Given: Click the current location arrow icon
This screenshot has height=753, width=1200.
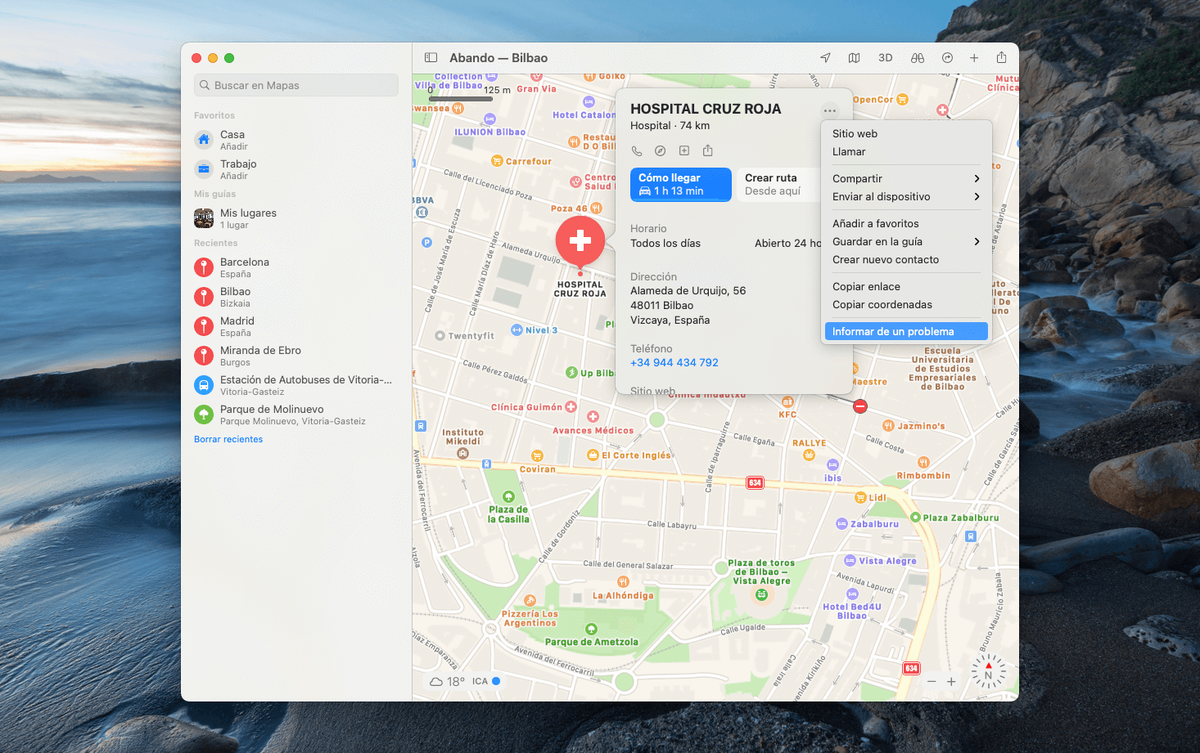Looking at the screenshot, I should (x=825, y=57).
